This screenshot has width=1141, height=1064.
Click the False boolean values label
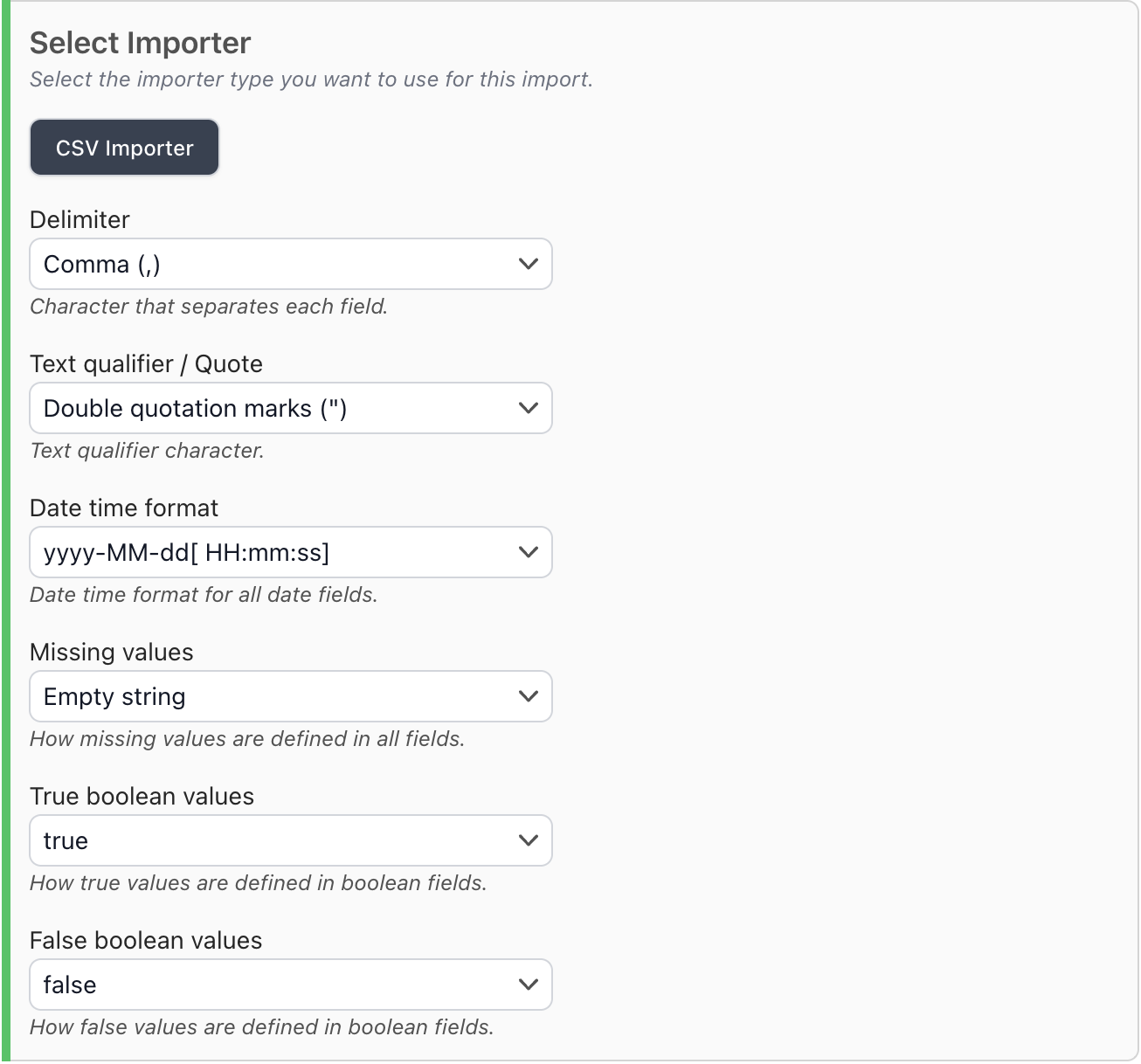[x=146, y=940]
